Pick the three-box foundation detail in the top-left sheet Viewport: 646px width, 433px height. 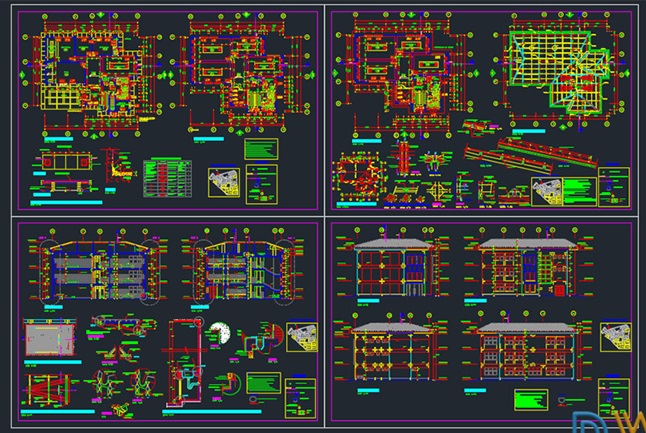[x=66, y=160]
